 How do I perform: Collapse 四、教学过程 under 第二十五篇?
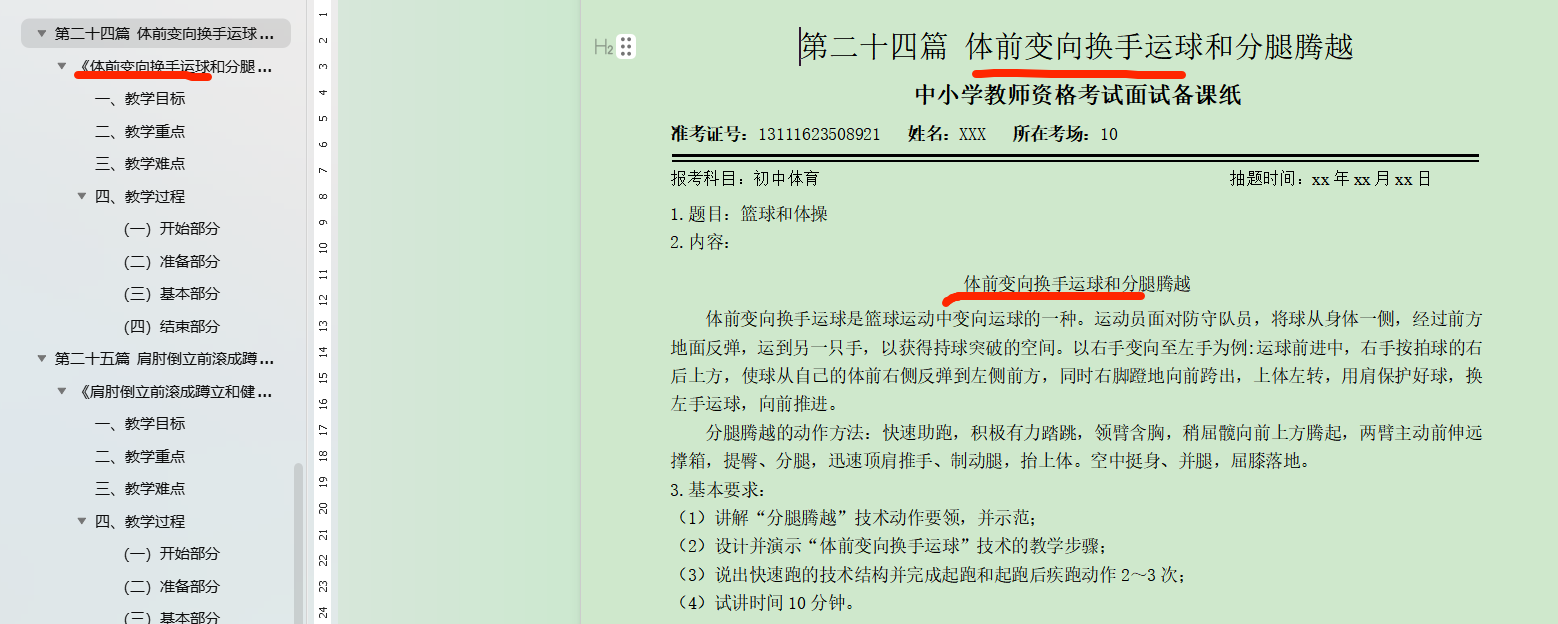tap(82, 521)
